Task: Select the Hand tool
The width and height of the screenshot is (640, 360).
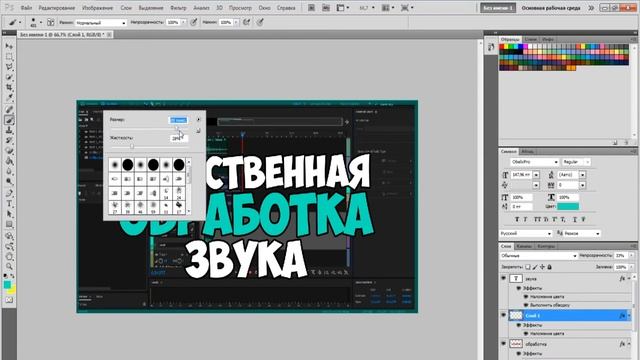Action: 9,256
